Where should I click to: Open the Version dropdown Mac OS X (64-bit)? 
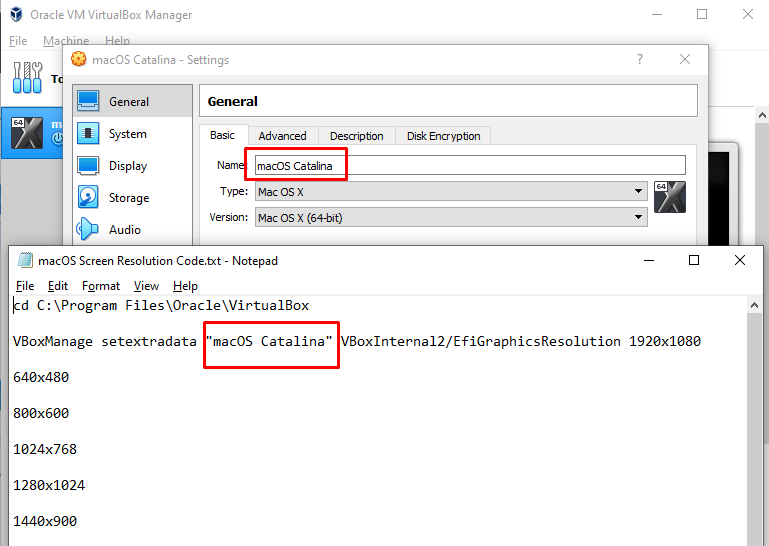[451, 217]
